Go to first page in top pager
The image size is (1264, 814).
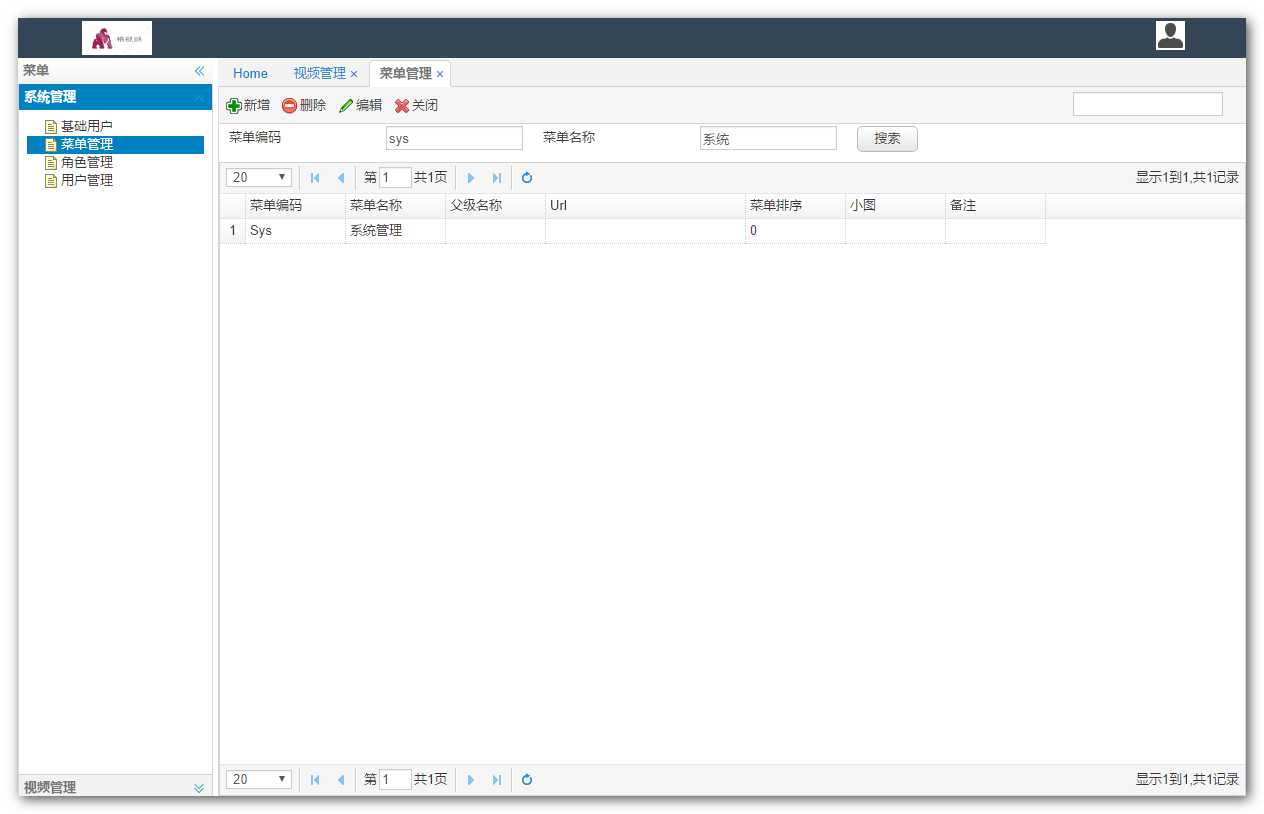[315, 178]
